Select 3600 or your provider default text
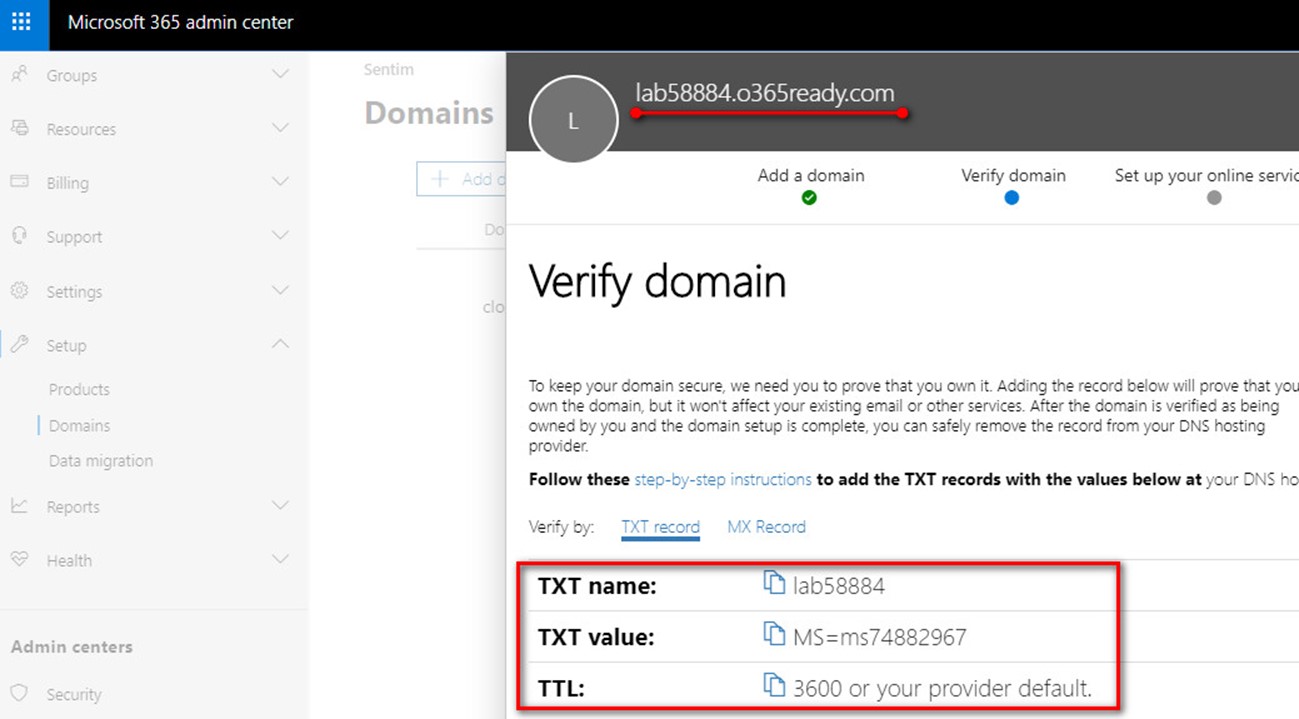Viewport: 1299px width, 719px height. click(942, 688)
